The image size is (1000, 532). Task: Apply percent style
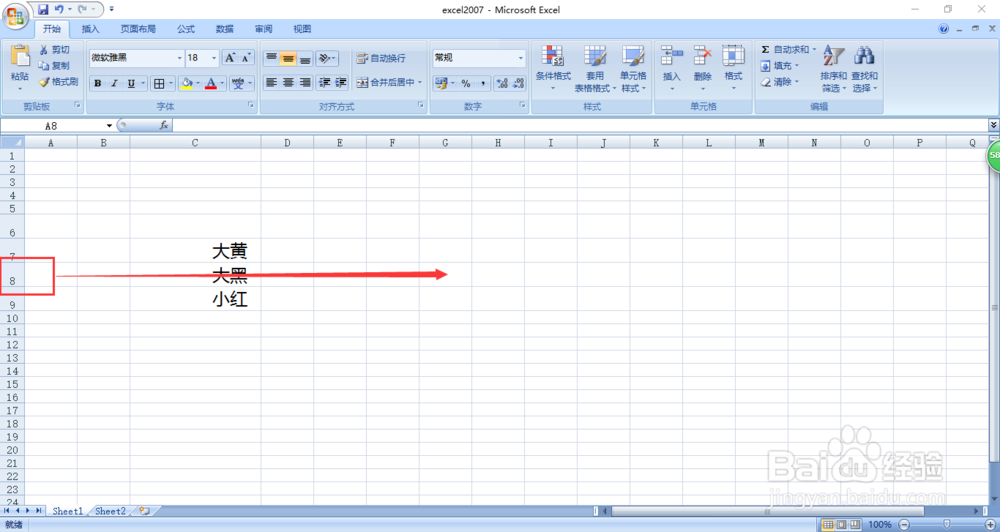tap(466, 83)
